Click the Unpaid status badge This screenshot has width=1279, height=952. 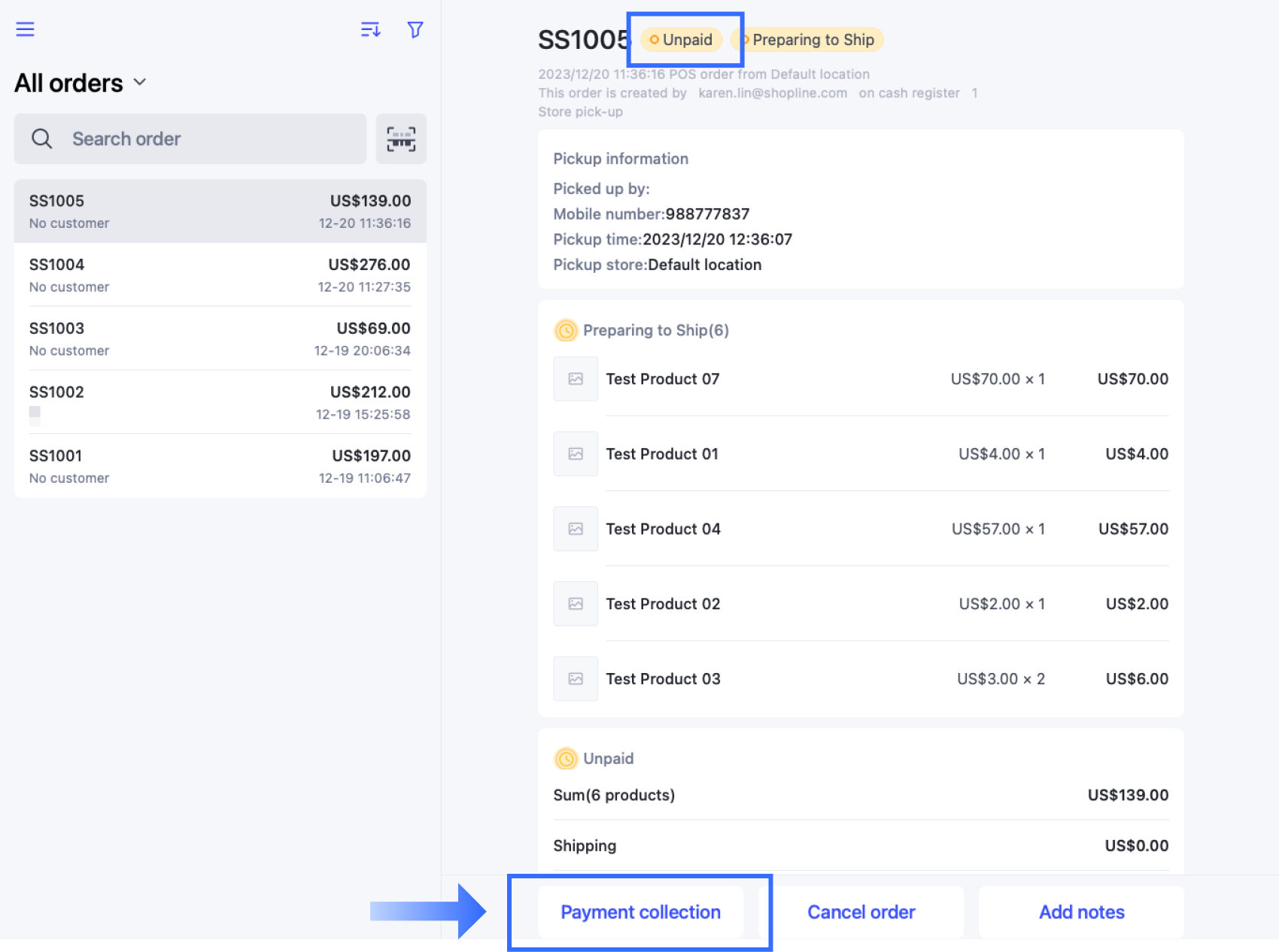682,40
